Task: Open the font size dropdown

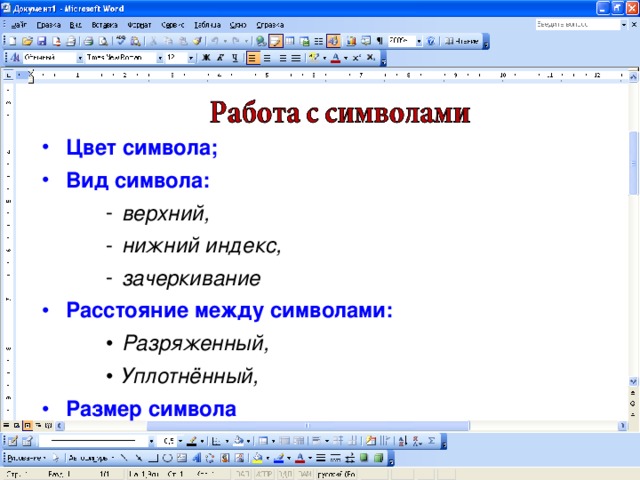Action: [x=191, y=58]
